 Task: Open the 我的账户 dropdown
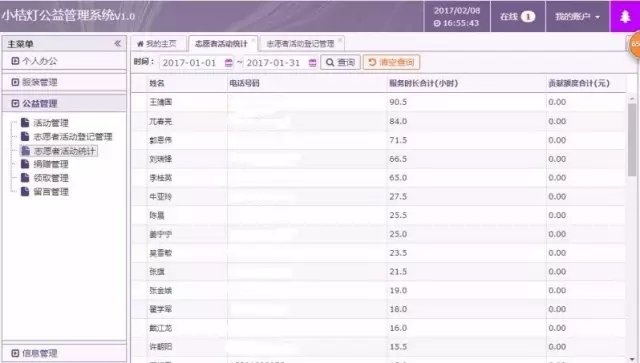[x=577, y=16]
